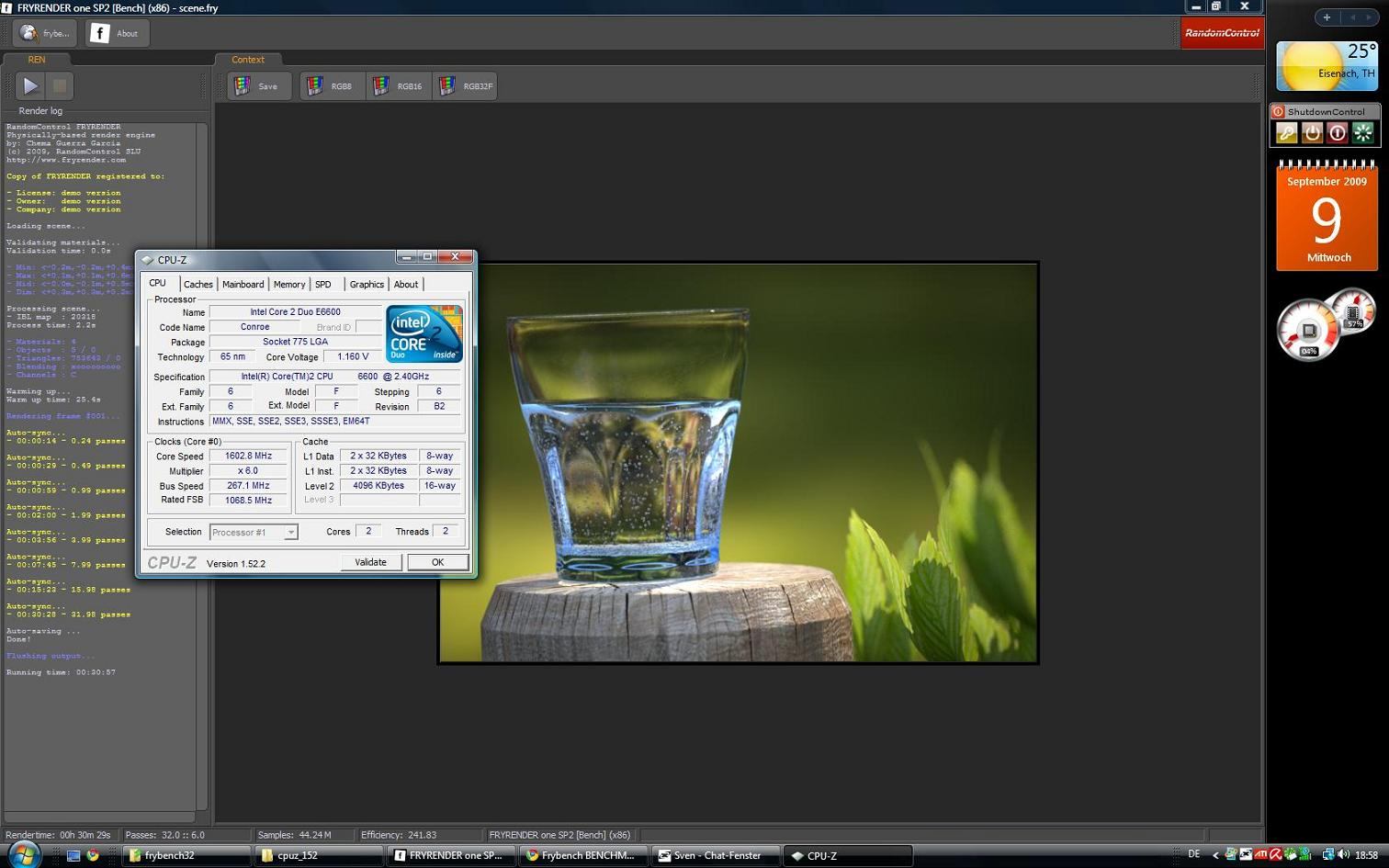
Task: Open the Processor selection dropdown
Action: (x=254, y=533)
